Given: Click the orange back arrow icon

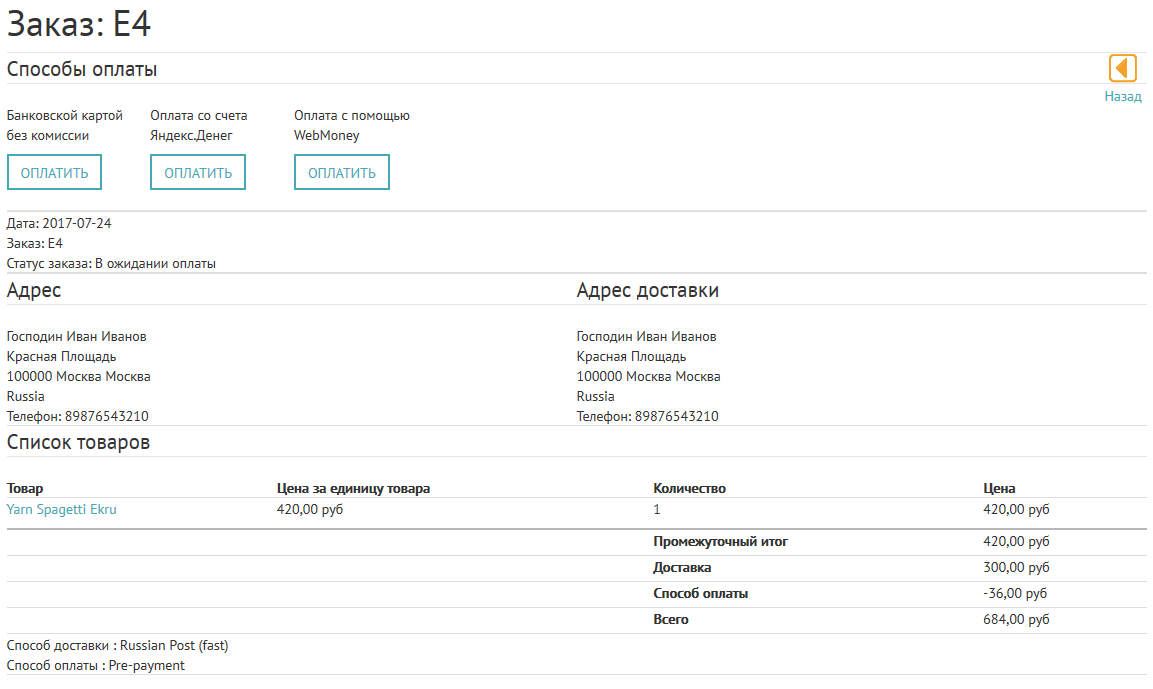Looking at the screenshot, I should tap(1122, 68).
